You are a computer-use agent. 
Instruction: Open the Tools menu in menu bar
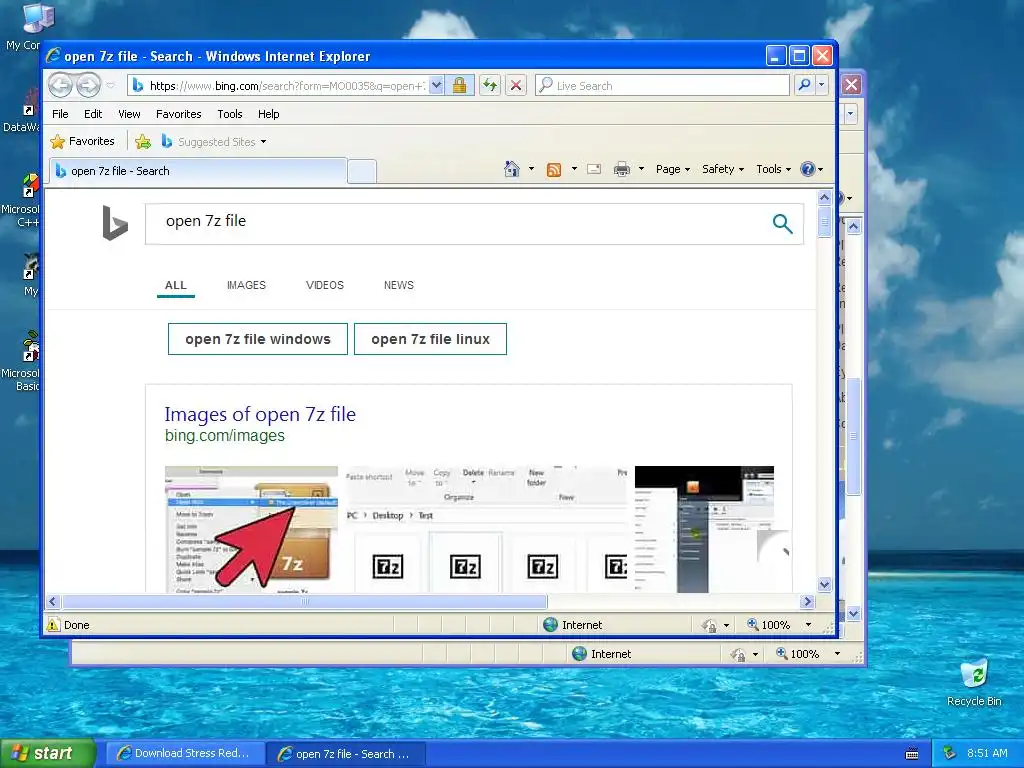[230, 114]
